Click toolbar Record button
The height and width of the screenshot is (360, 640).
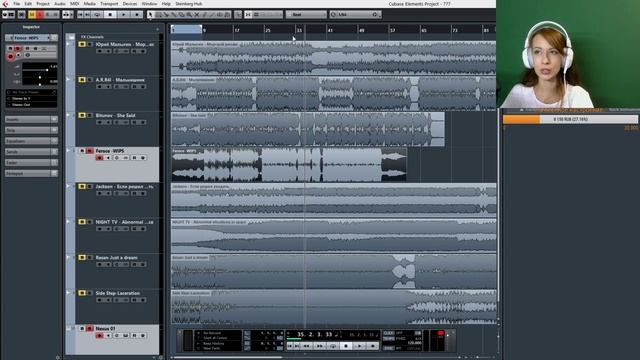(137, 15)
